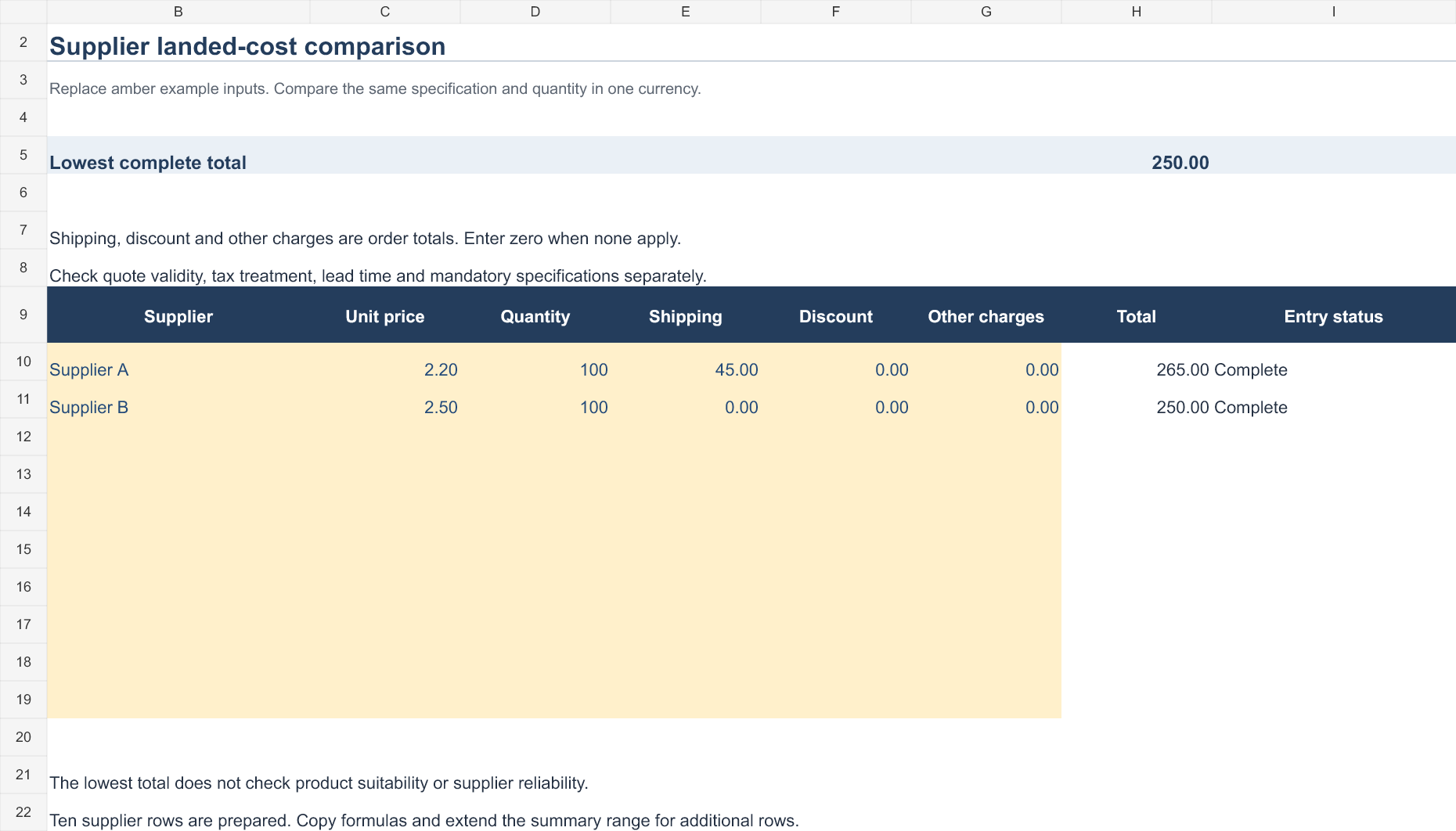The width and height of the screenshot is (1456, 831).
Task: Select row 20 header
Action: (x=23, y=737)
